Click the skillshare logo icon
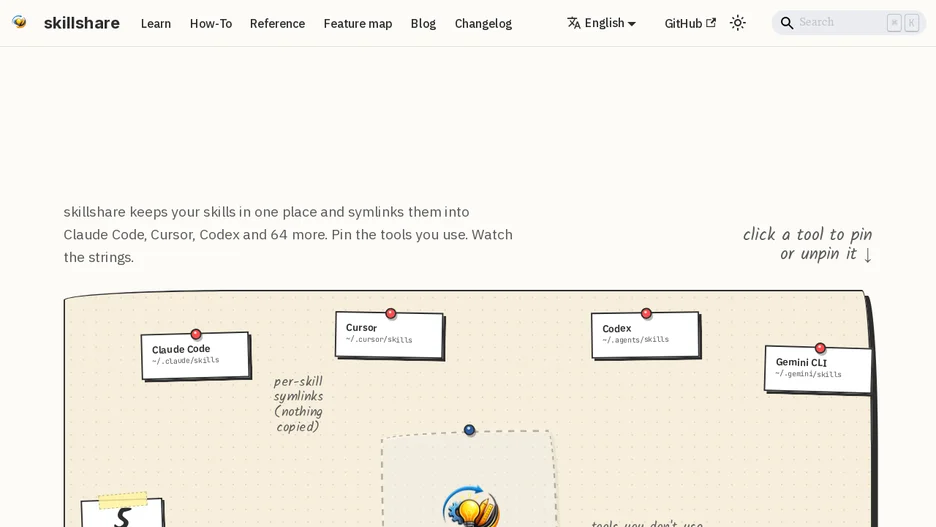Image resolution: width=936 pixels, height=527 pixels. (x=19, y=23)
